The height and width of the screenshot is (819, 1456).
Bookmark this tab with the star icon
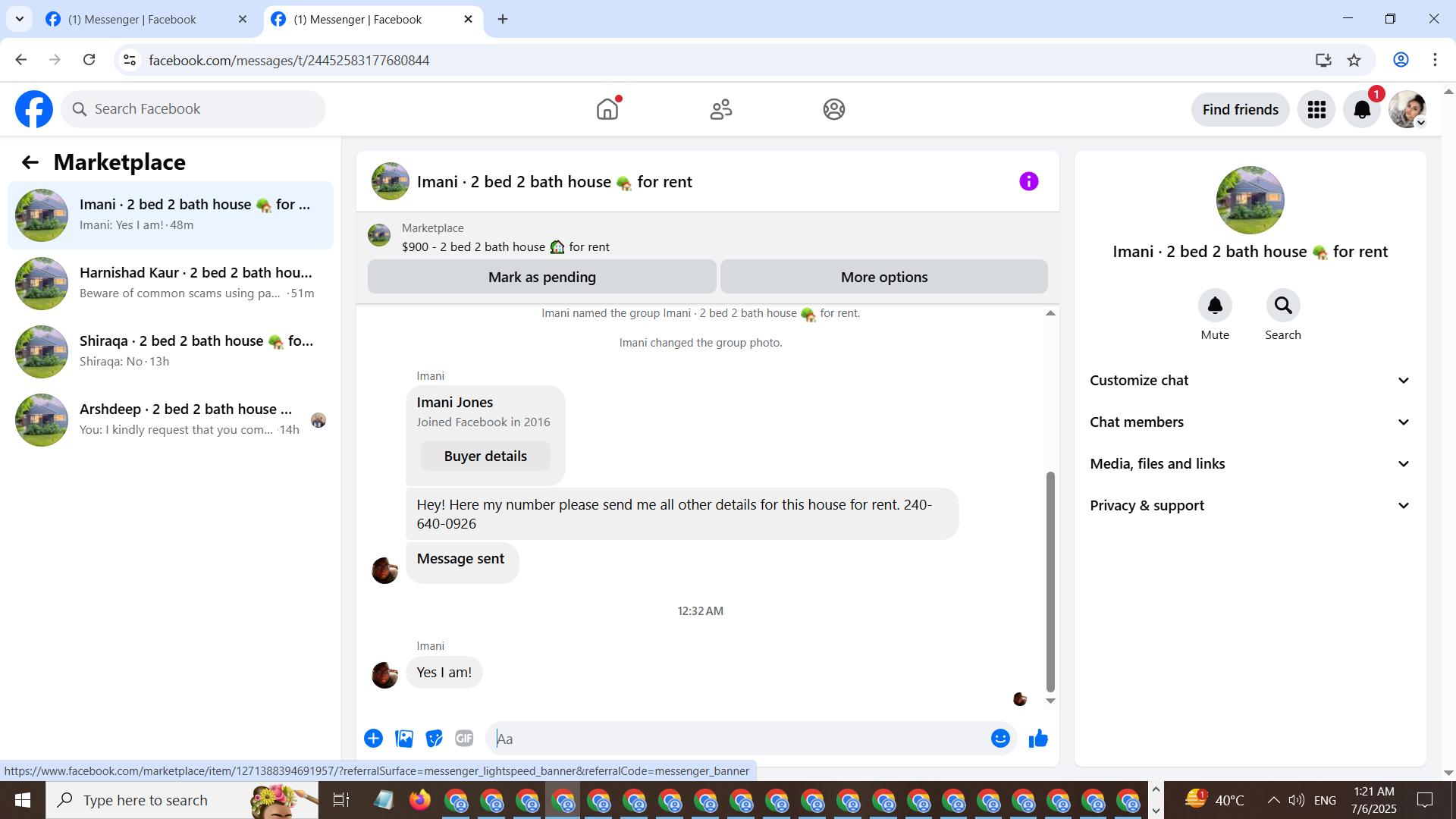[1354, 60]
